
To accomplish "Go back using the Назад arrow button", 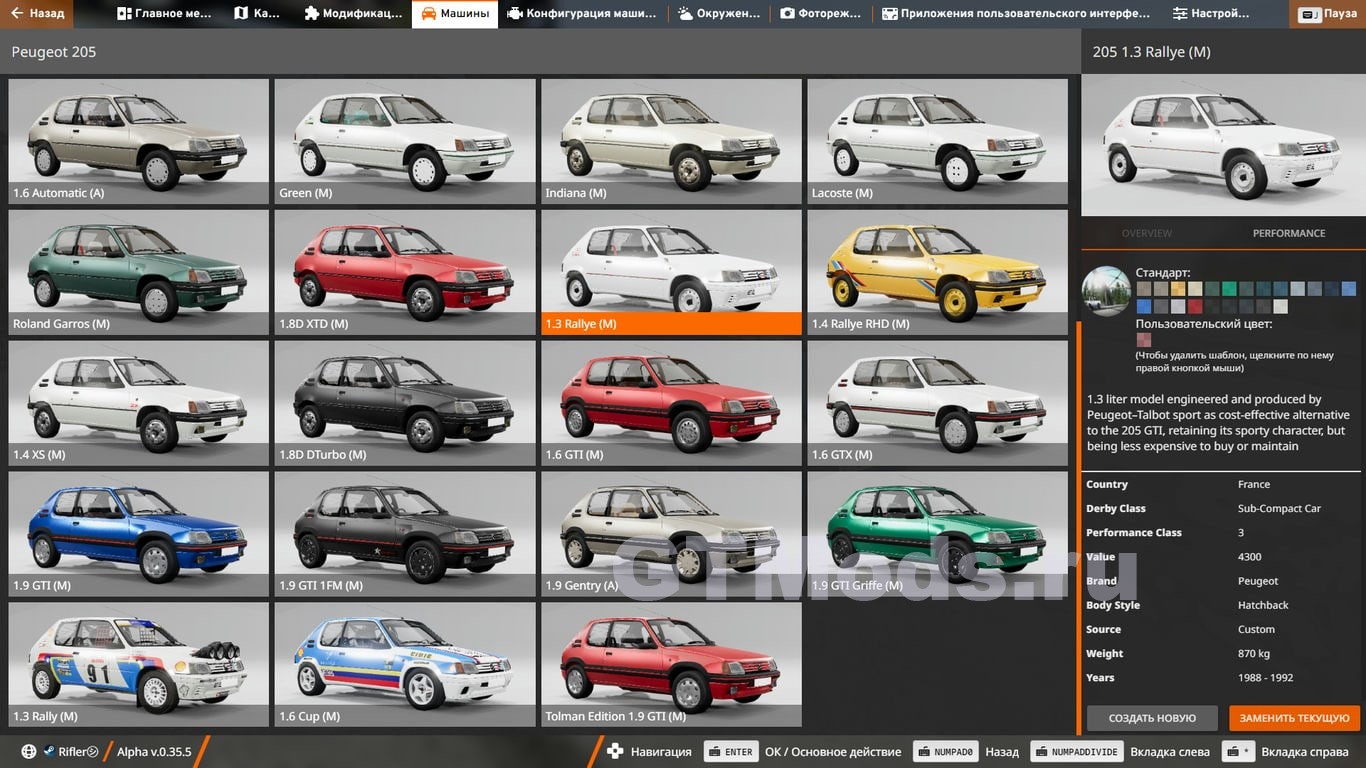I will point(37,14).
